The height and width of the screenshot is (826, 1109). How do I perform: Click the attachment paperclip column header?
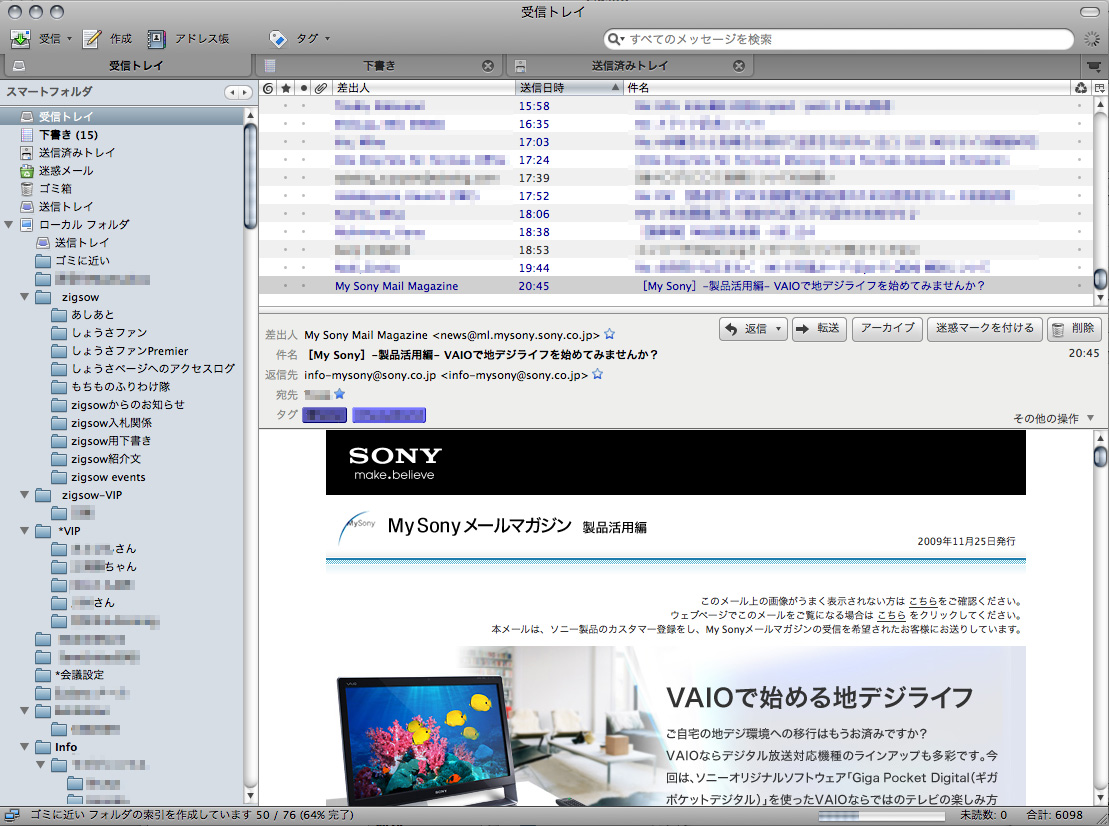(321, 88)
